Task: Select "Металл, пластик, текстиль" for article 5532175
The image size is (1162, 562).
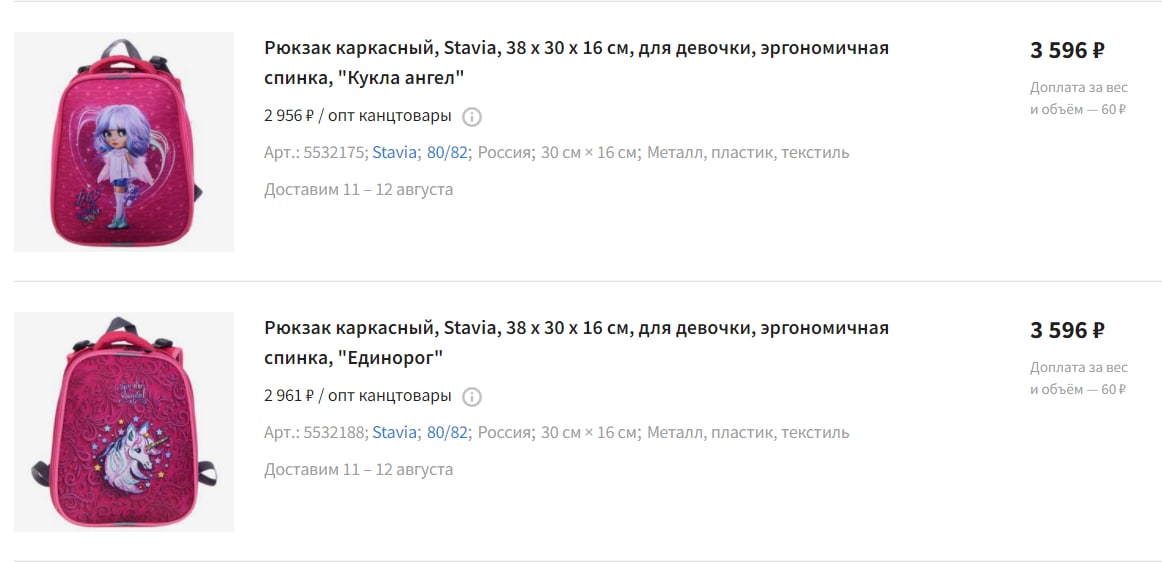Action: click(x=748, y=153)
